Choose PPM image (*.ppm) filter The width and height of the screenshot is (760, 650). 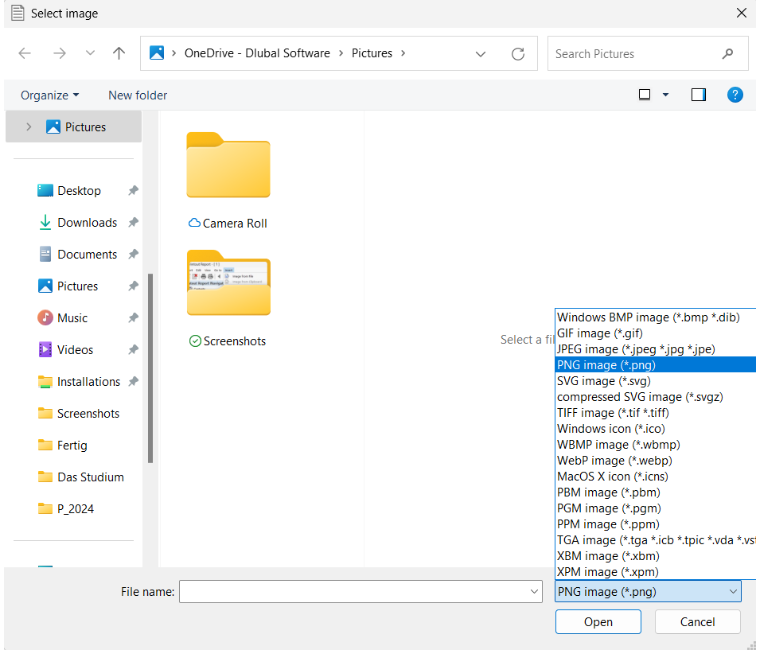pos(655,524)
